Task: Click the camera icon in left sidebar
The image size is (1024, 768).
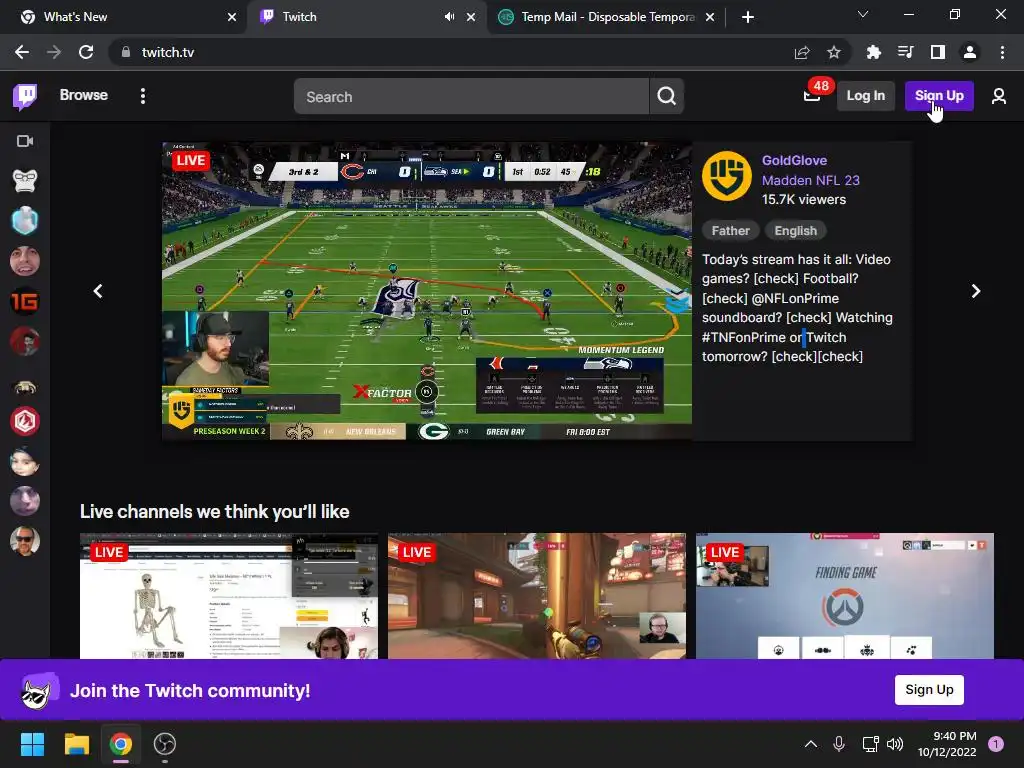Action: 25,141
